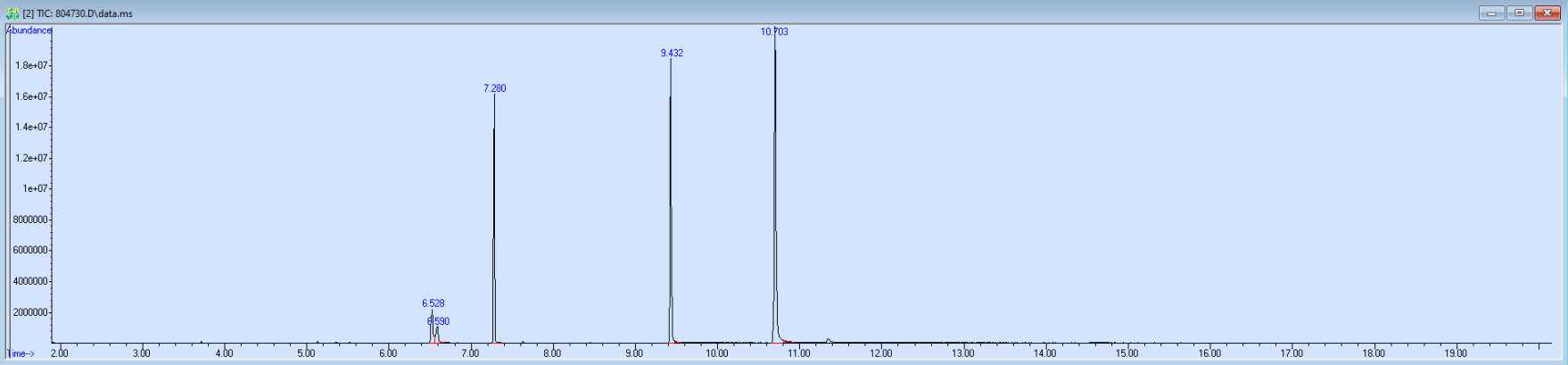Click the 18.00 time axis label

1373,354
